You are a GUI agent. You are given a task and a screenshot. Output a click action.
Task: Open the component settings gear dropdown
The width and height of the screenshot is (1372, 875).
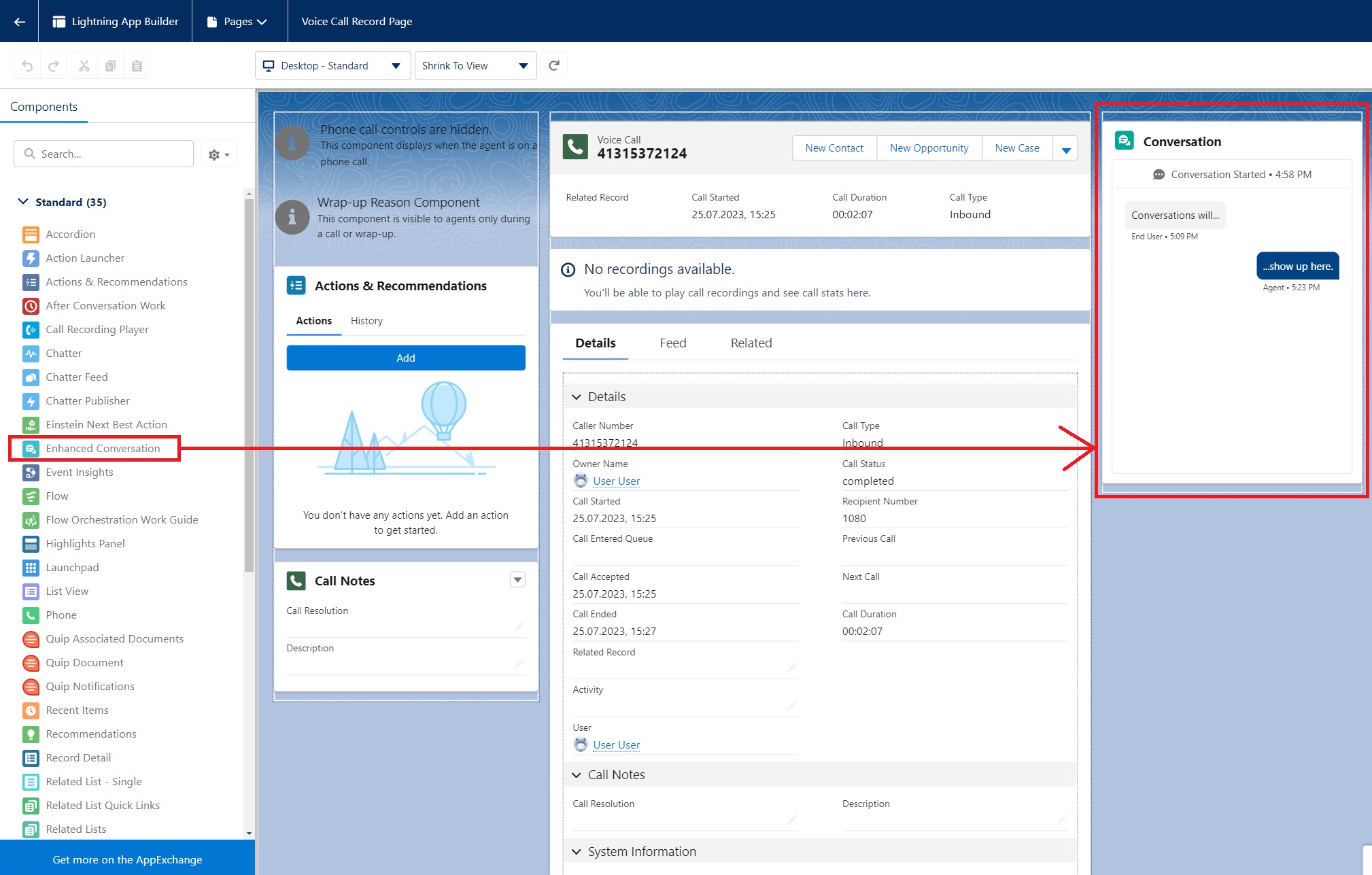[x=219, y=155]
